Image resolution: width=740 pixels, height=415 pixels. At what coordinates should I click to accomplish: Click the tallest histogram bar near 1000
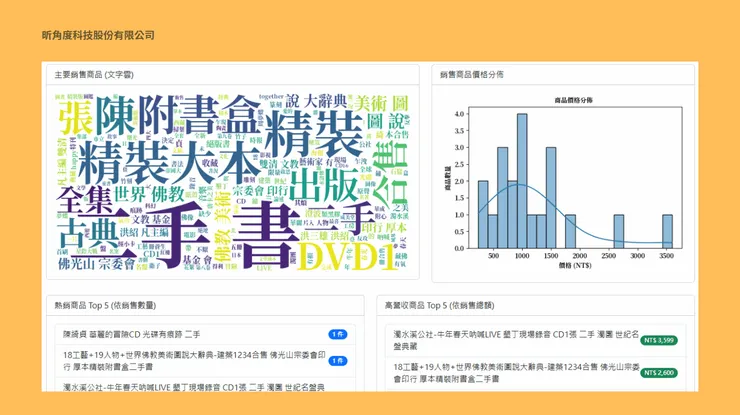[522, 181]
